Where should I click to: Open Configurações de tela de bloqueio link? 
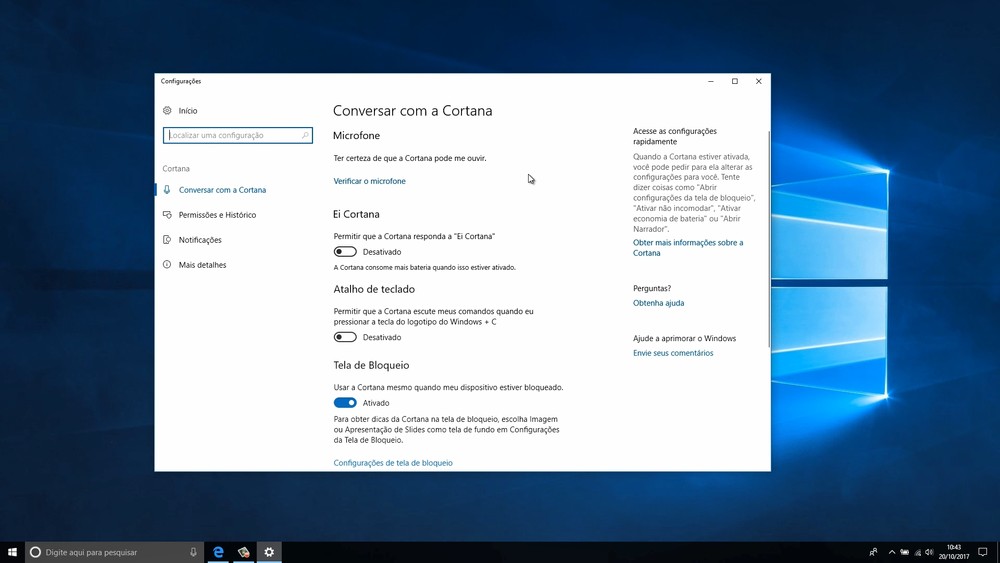point(393,463)
